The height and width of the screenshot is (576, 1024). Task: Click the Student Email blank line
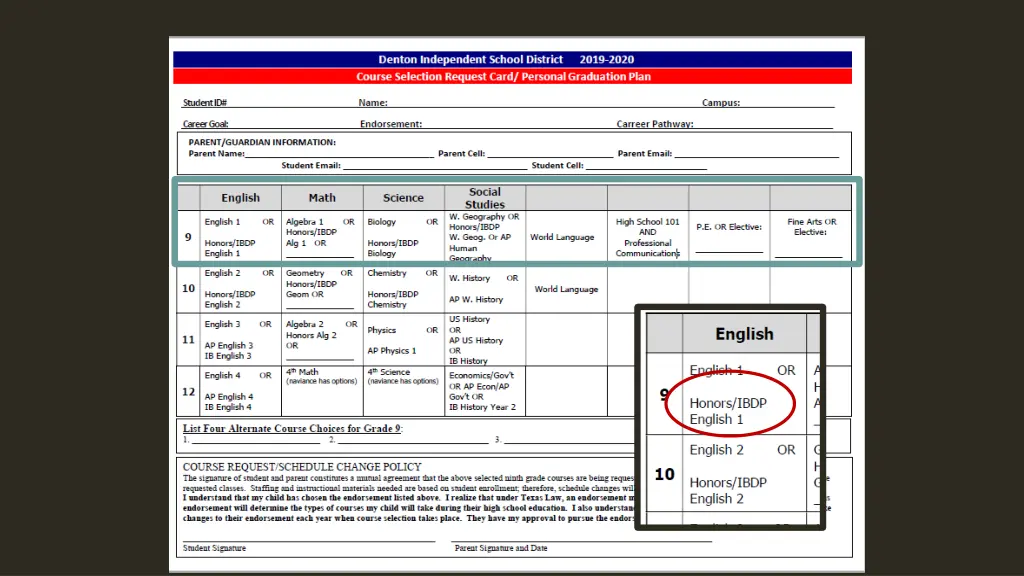[434, 166]
